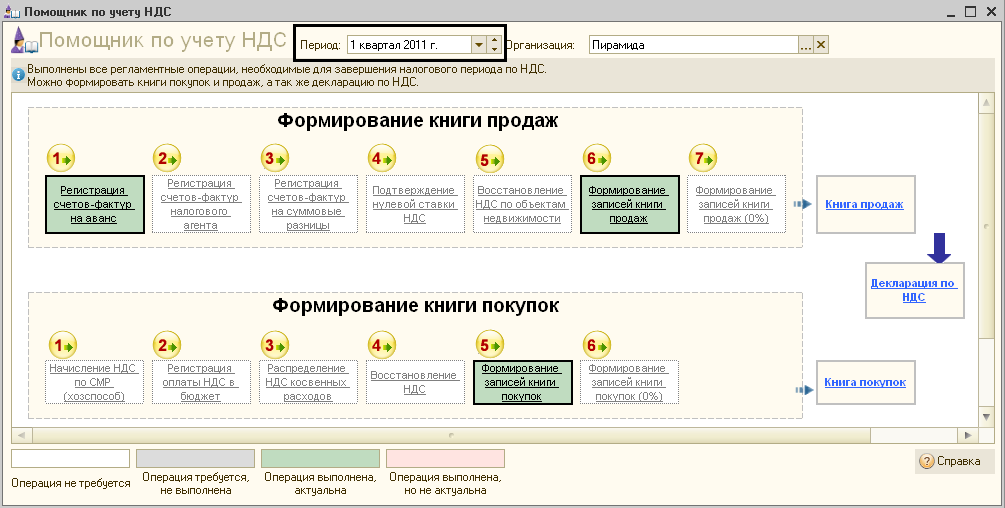Screen dimensions: 1005x508
Task: Click the vertical scrollbar down arrow
Action: [986, 418]
